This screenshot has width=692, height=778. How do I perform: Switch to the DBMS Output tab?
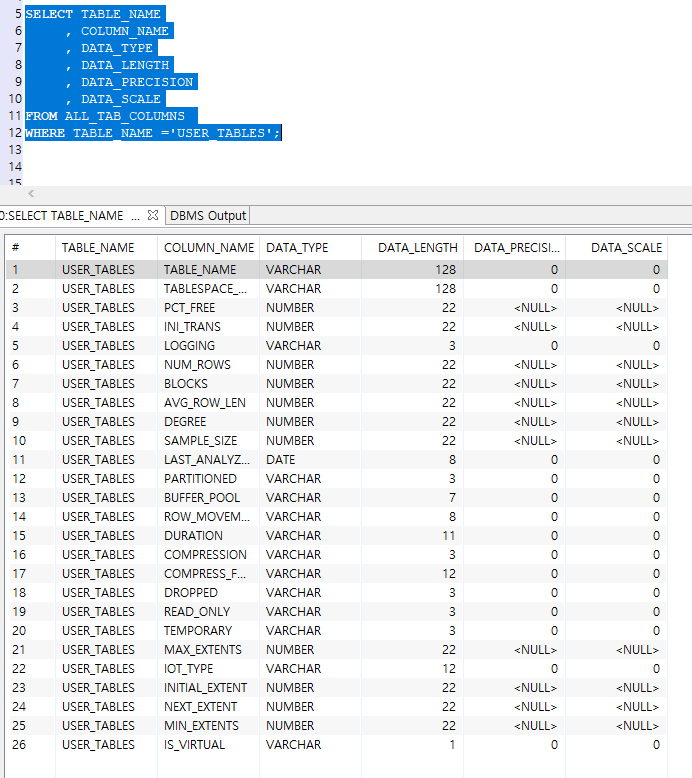[208, 216]
